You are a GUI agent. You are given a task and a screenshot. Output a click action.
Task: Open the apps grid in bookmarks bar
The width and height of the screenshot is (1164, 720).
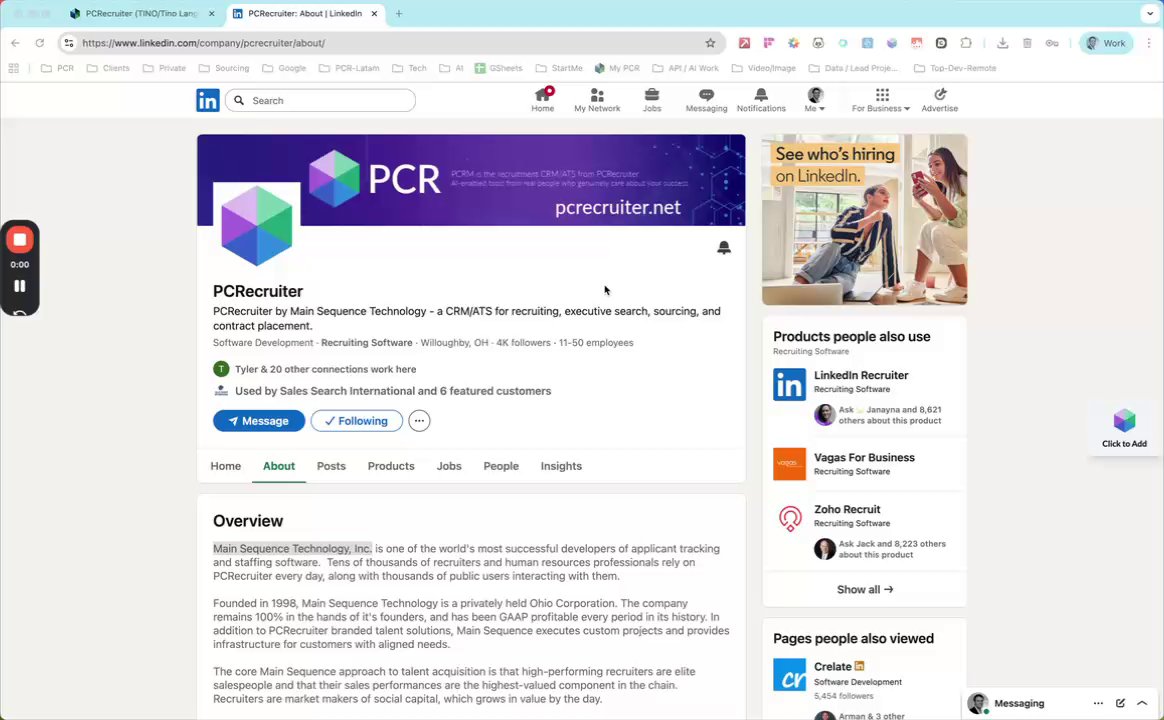13,68
